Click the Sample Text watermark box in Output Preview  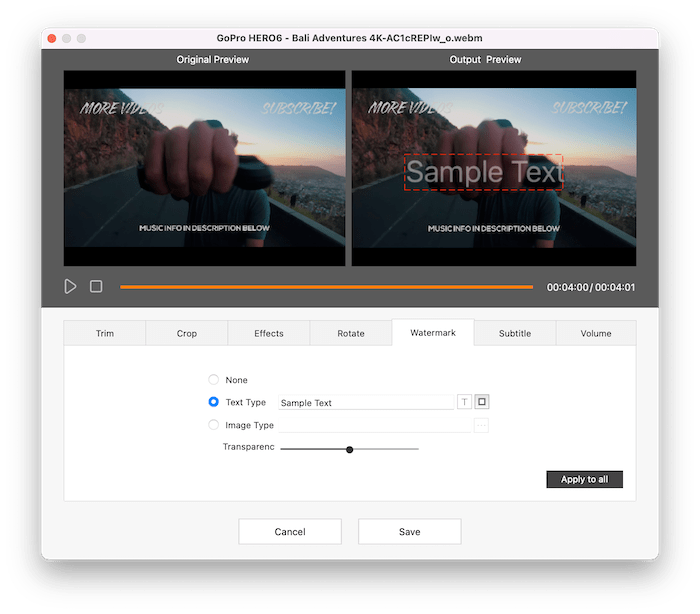(x=483, y=173)
